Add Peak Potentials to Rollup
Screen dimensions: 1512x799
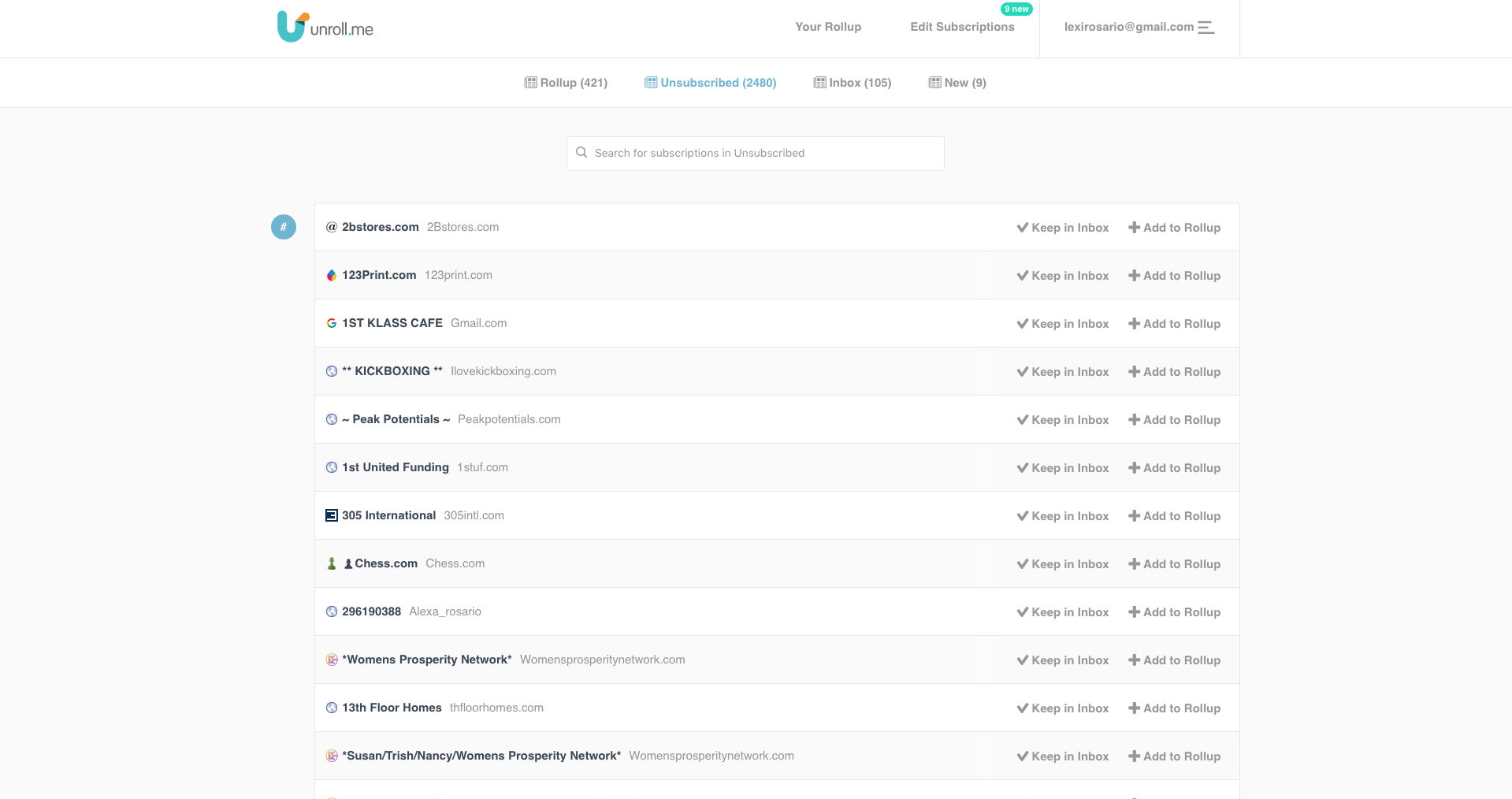(1175, 420)
